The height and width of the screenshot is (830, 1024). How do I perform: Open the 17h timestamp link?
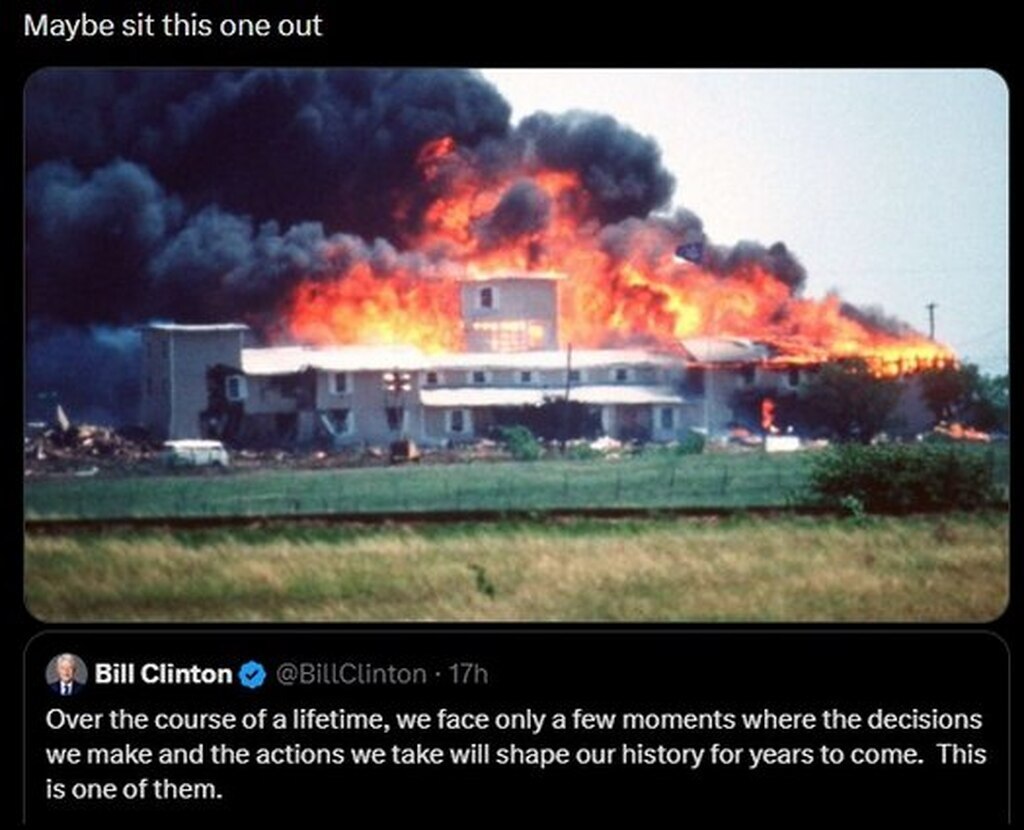[468, 674]
